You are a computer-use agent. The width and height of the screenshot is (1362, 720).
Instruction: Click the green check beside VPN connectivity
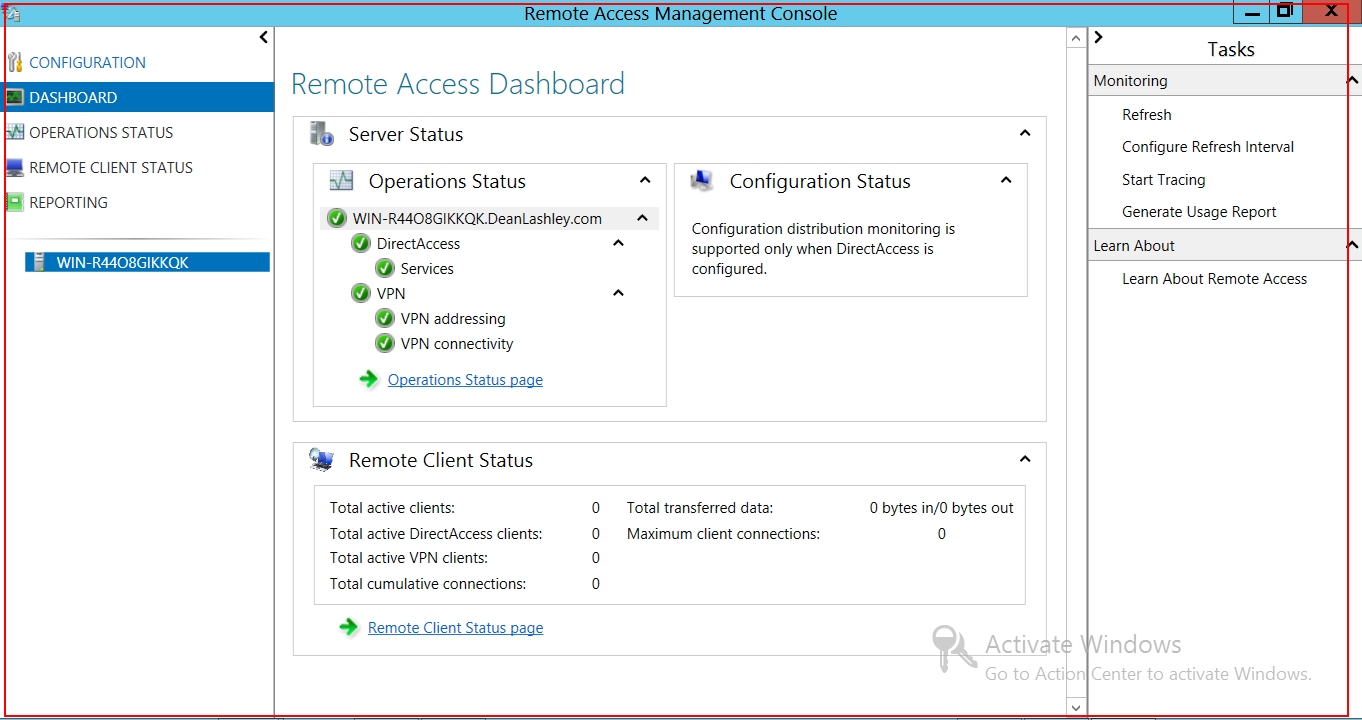(385, 343)
